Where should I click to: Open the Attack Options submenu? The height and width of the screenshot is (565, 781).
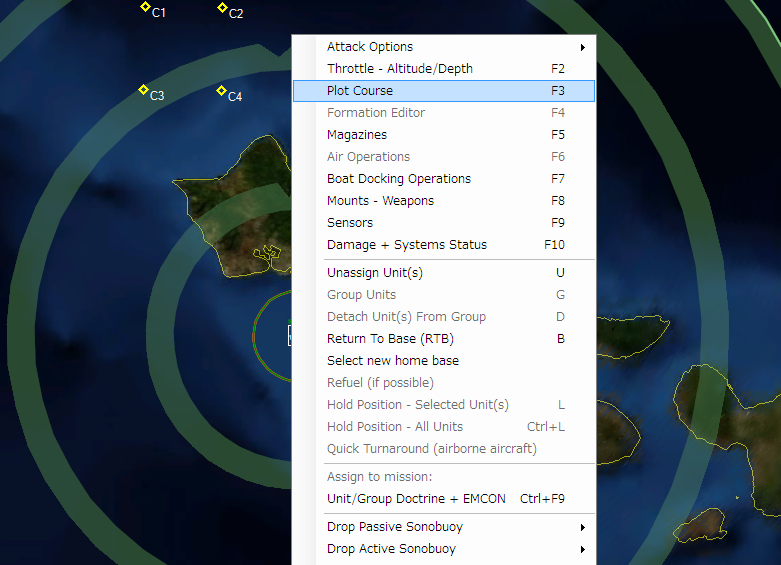click(444, 47)
